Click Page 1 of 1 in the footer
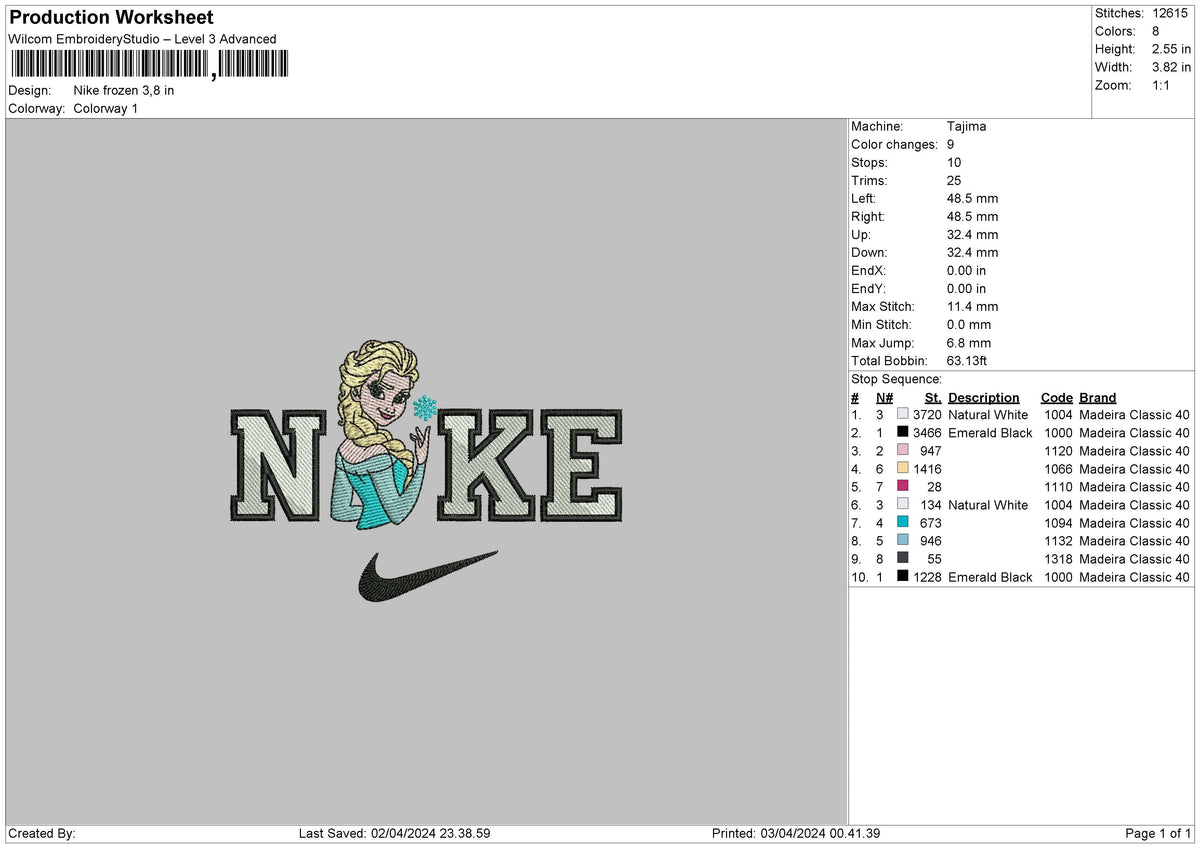The width and height of the screenshot is (1200, 848). (1158, 834)
